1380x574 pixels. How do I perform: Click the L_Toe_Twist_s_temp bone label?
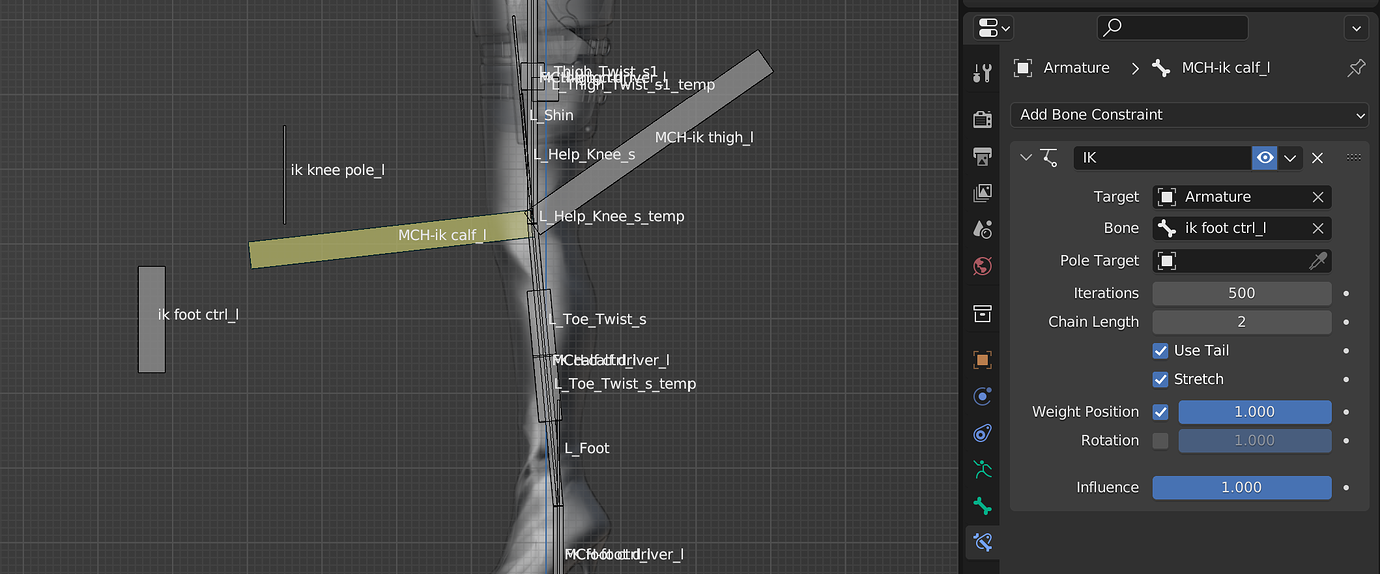(625, 384)
